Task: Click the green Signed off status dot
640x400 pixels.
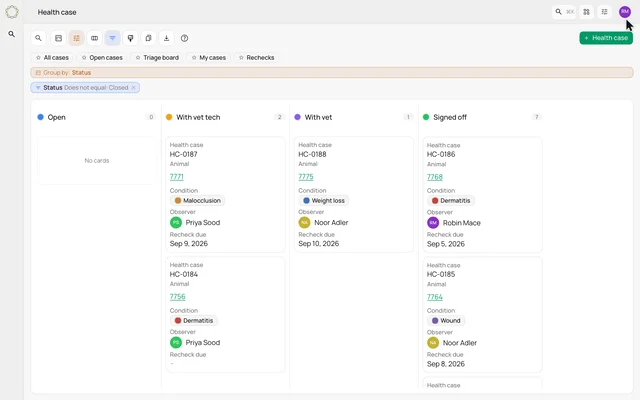Action: click(x=426, y=117)
